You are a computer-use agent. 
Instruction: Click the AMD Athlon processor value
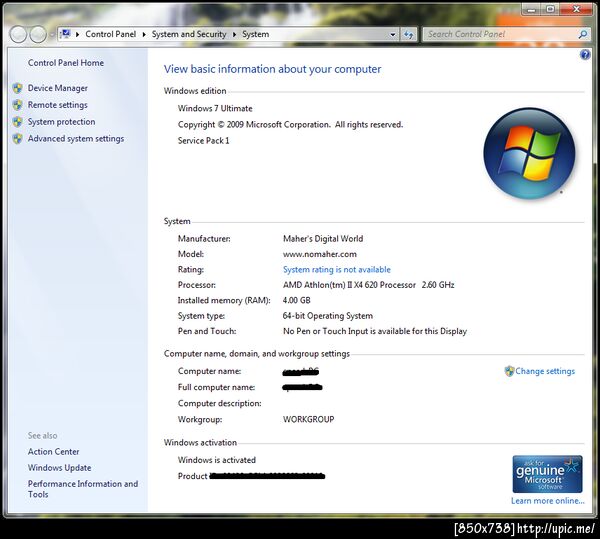coord(368,285)
